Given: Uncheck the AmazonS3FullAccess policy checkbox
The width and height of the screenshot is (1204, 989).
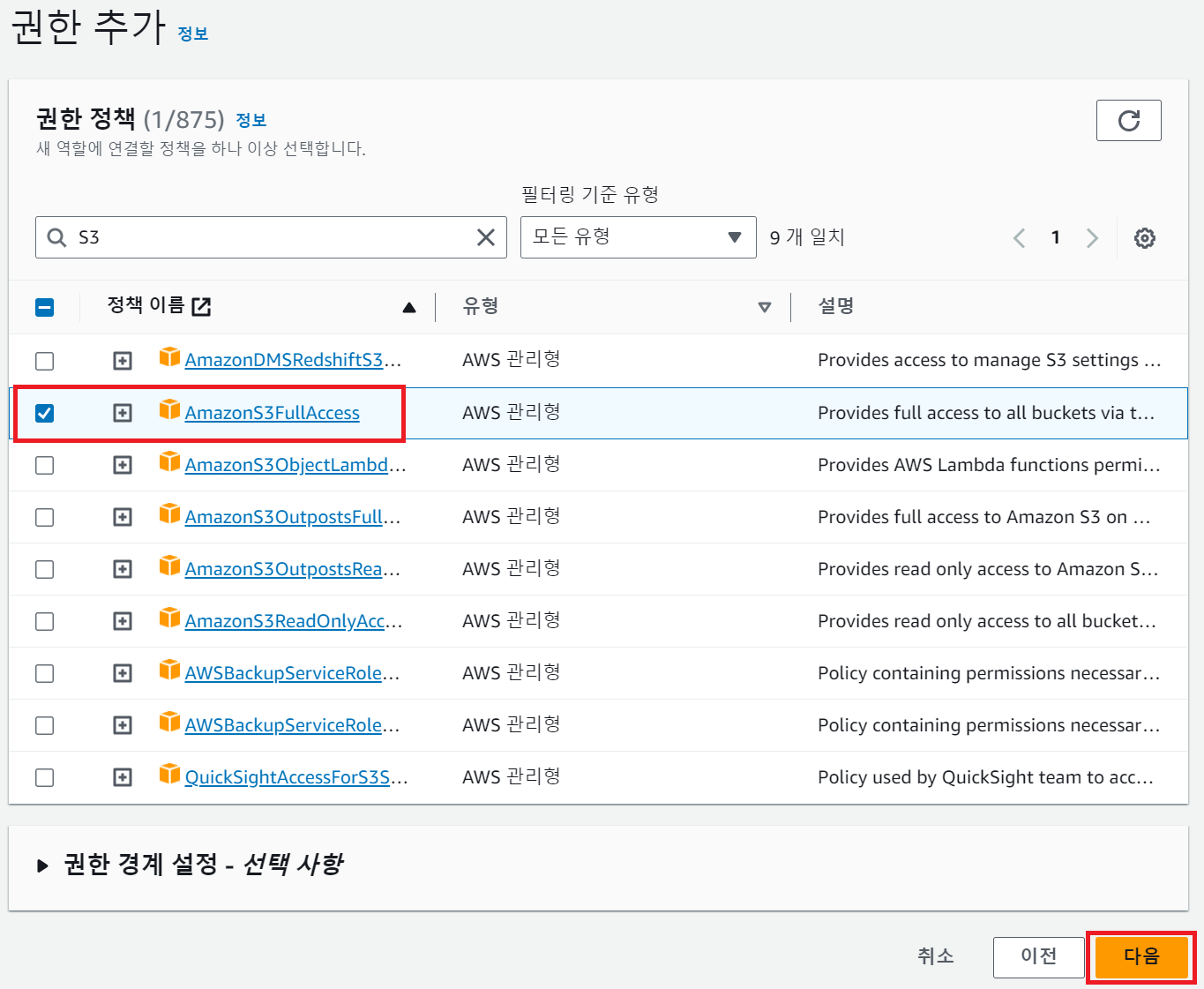Looking at the screenshot, I should [44, 413].
